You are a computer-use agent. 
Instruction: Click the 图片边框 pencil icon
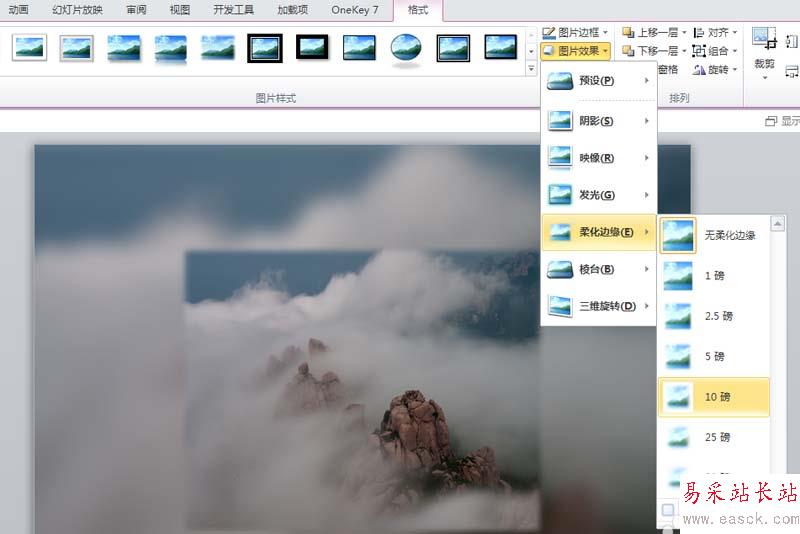click(548, 33)
